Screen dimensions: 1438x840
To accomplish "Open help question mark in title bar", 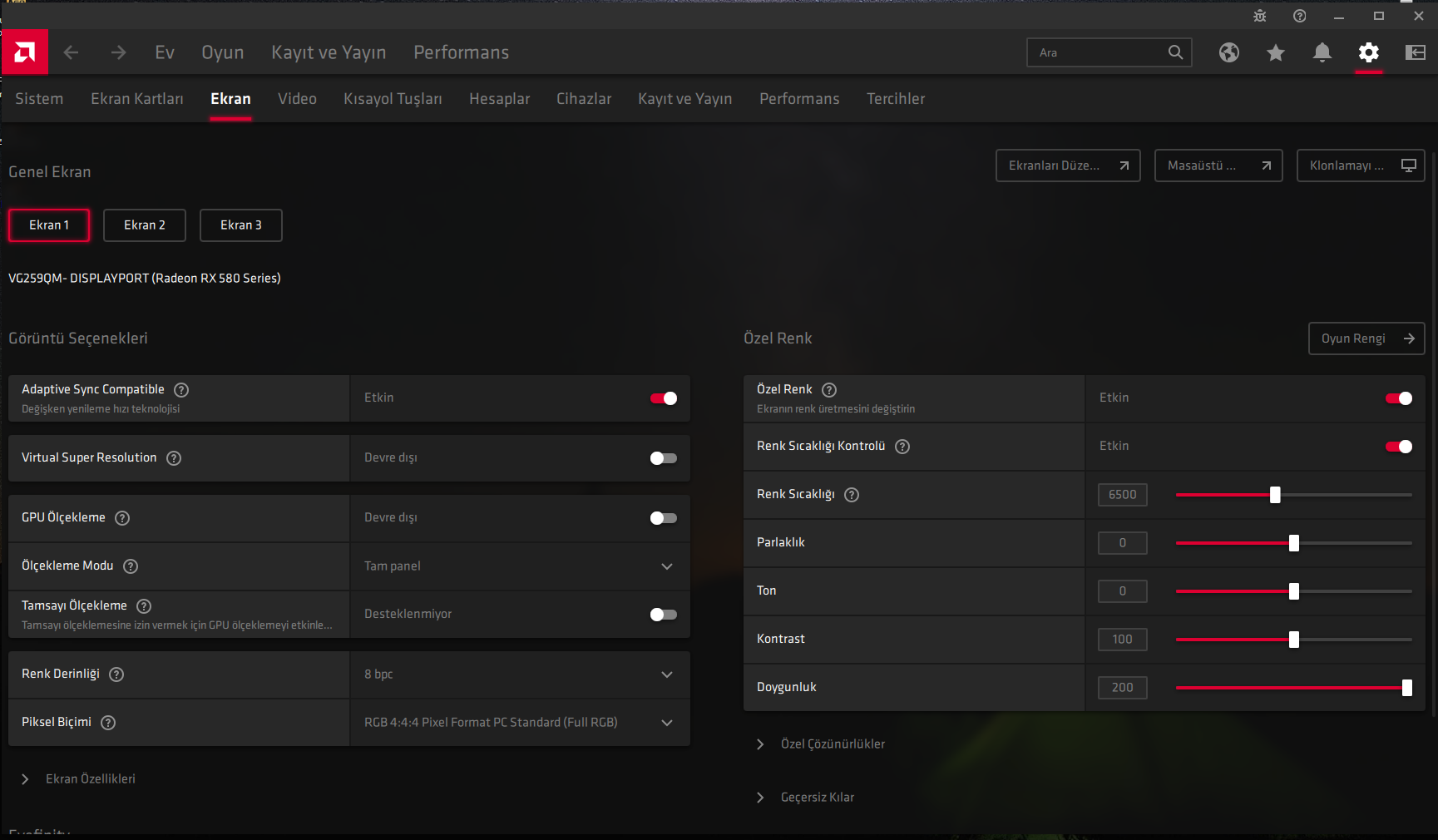I will click(1300, 16).
